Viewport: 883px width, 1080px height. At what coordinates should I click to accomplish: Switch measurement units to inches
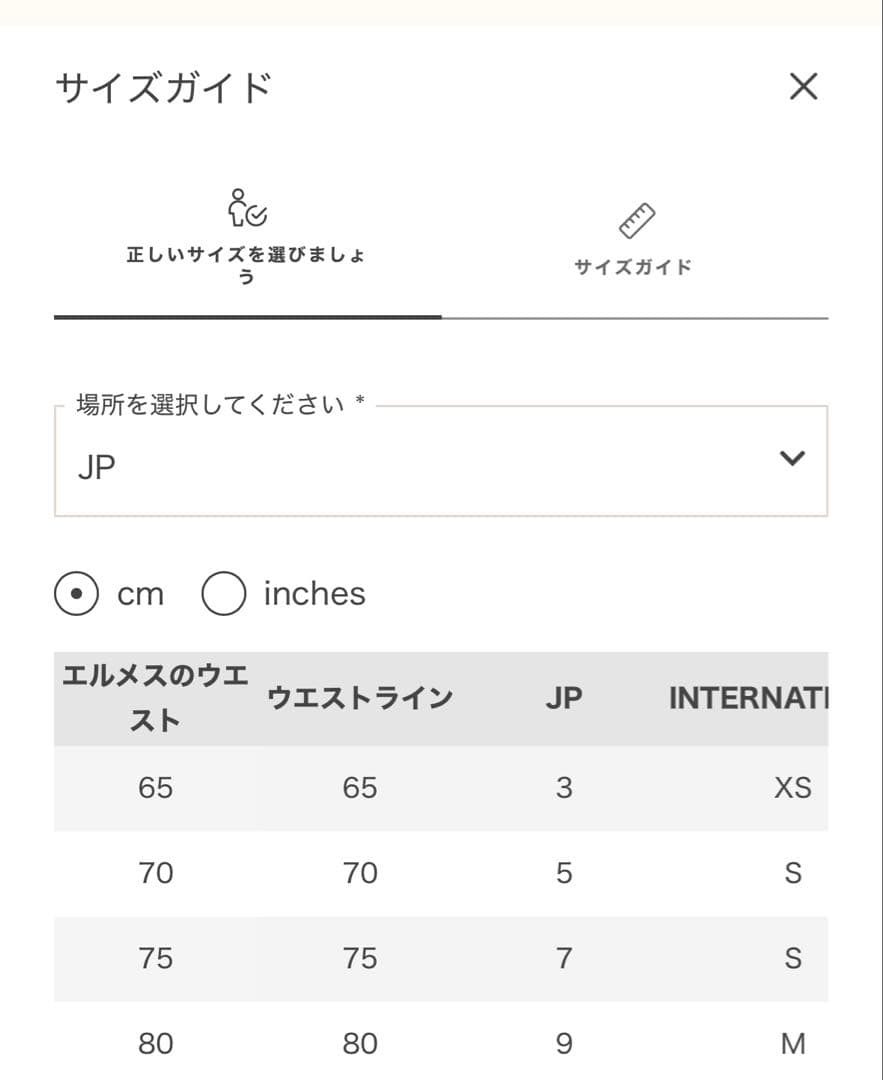coord(224,593)
